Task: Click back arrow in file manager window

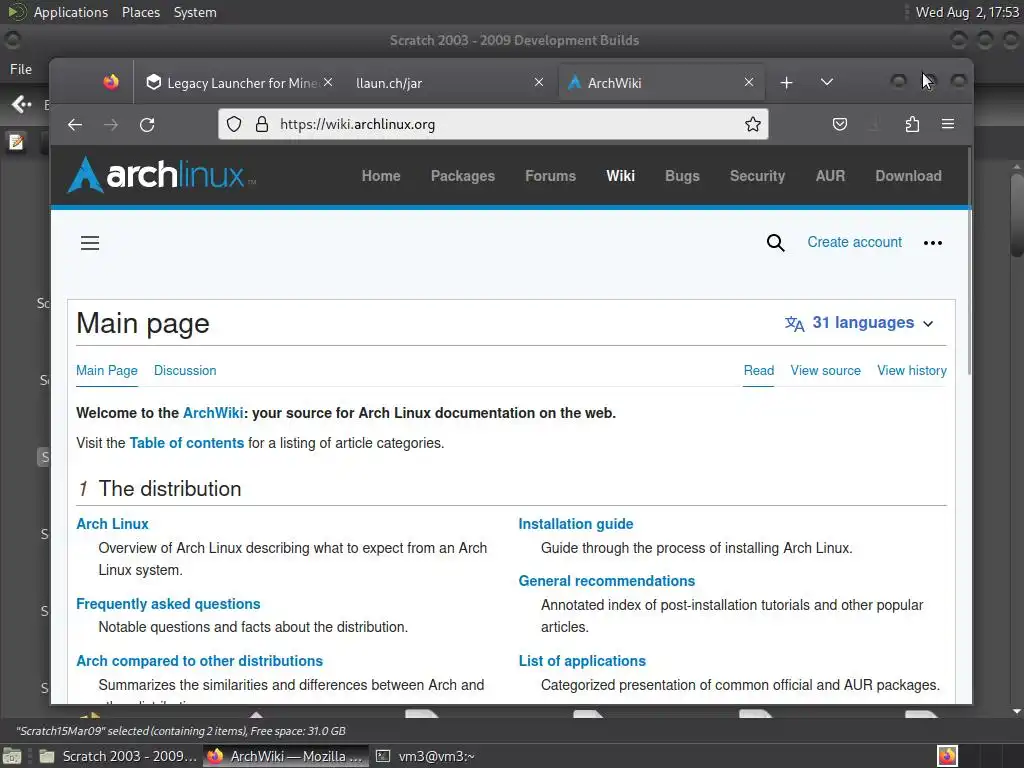Action: pyautogui.click(x=22, y=104)
